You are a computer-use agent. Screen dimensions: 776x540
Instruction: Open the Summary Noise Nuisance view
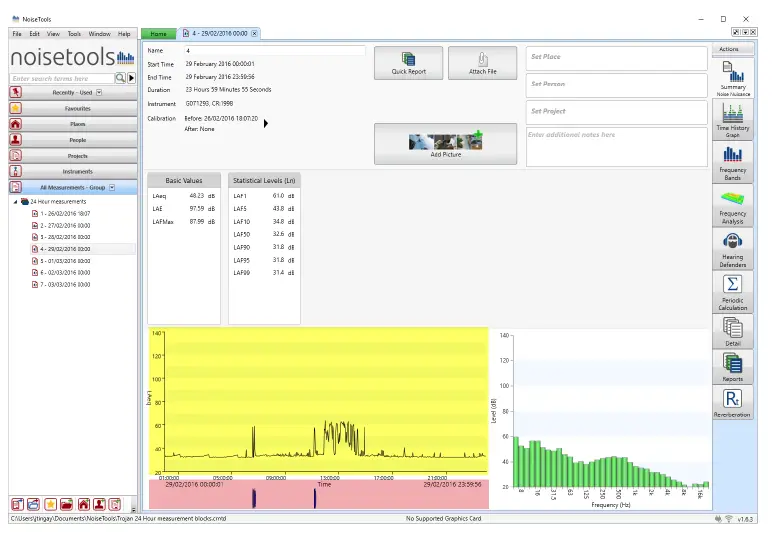732,78
